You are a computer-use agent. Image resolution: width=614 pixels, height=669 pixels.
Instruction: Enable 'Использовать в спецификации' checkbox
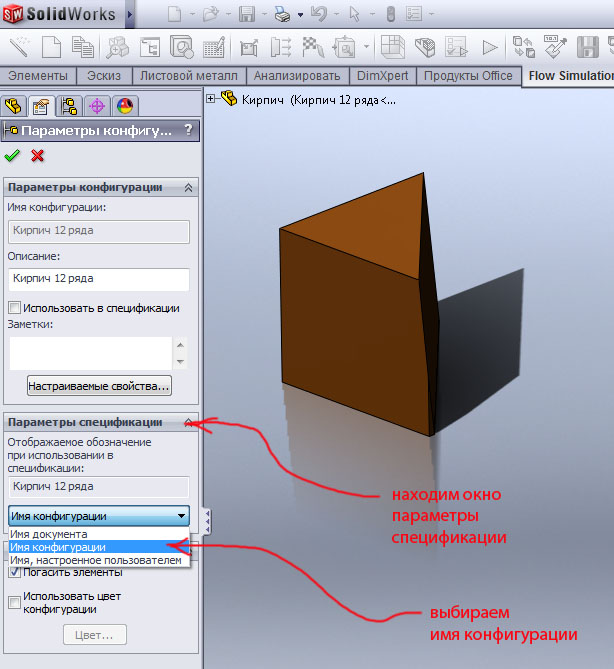(14, 308)
